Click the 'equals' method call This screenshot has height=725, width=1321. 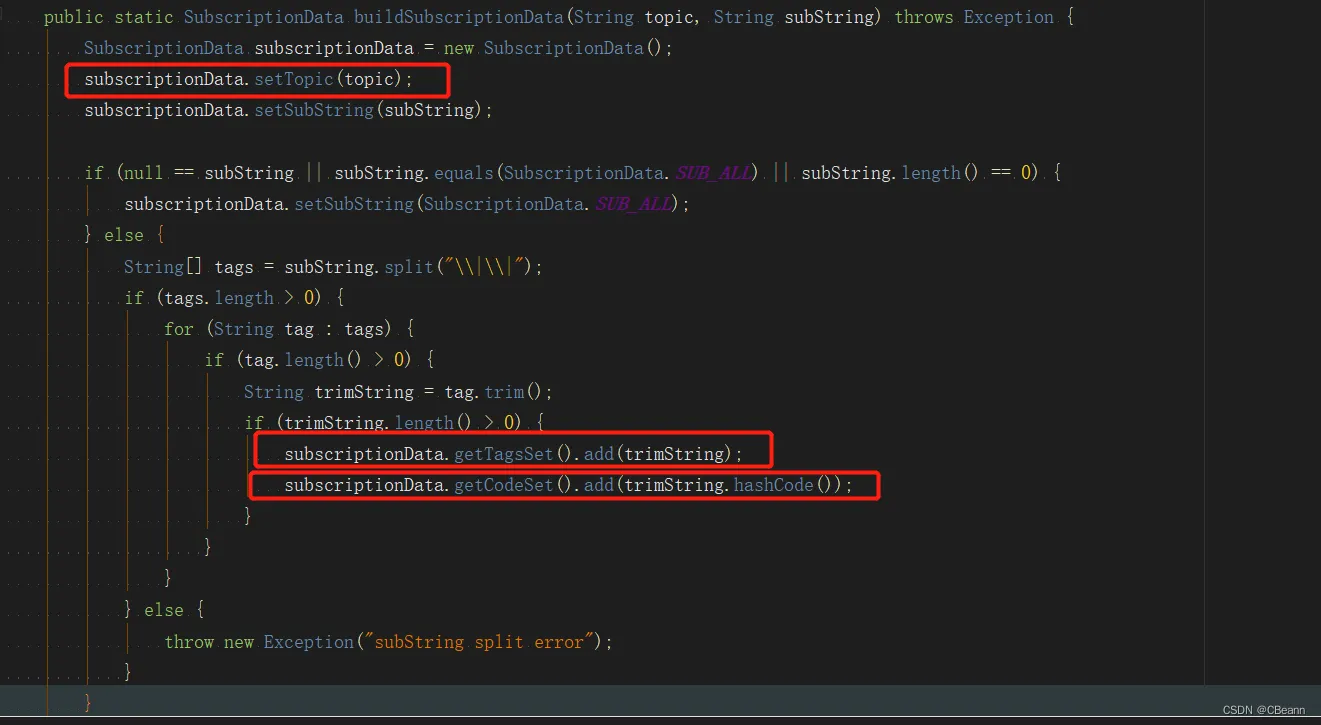463,173
